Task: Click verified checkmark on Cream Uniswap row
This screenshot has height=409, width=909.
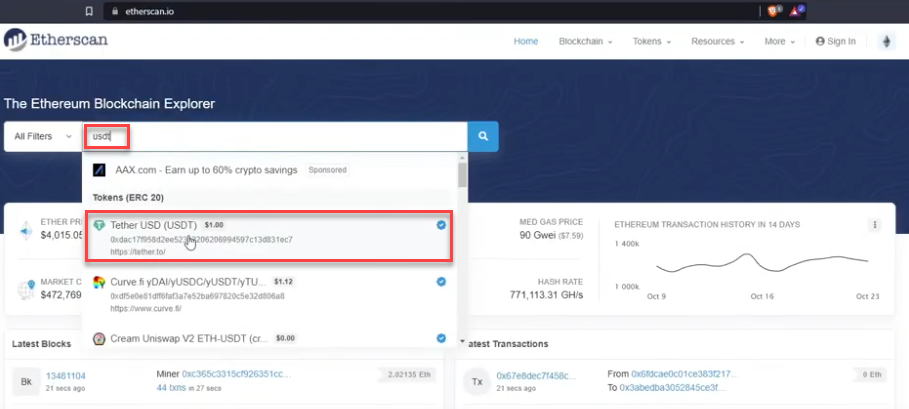Action: pos(441,338)
